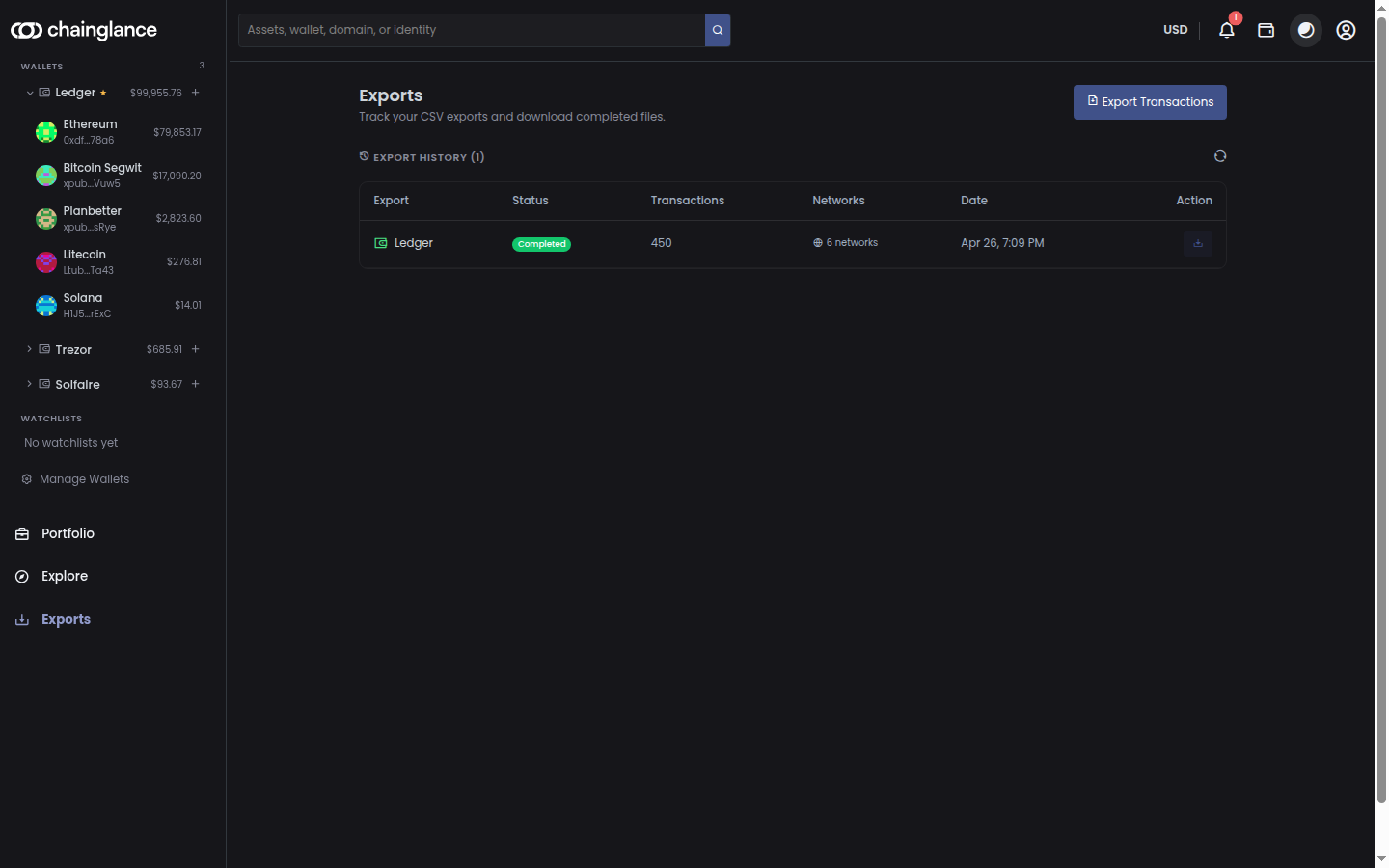Click the scrollbar down arrow

[1381, 858]
